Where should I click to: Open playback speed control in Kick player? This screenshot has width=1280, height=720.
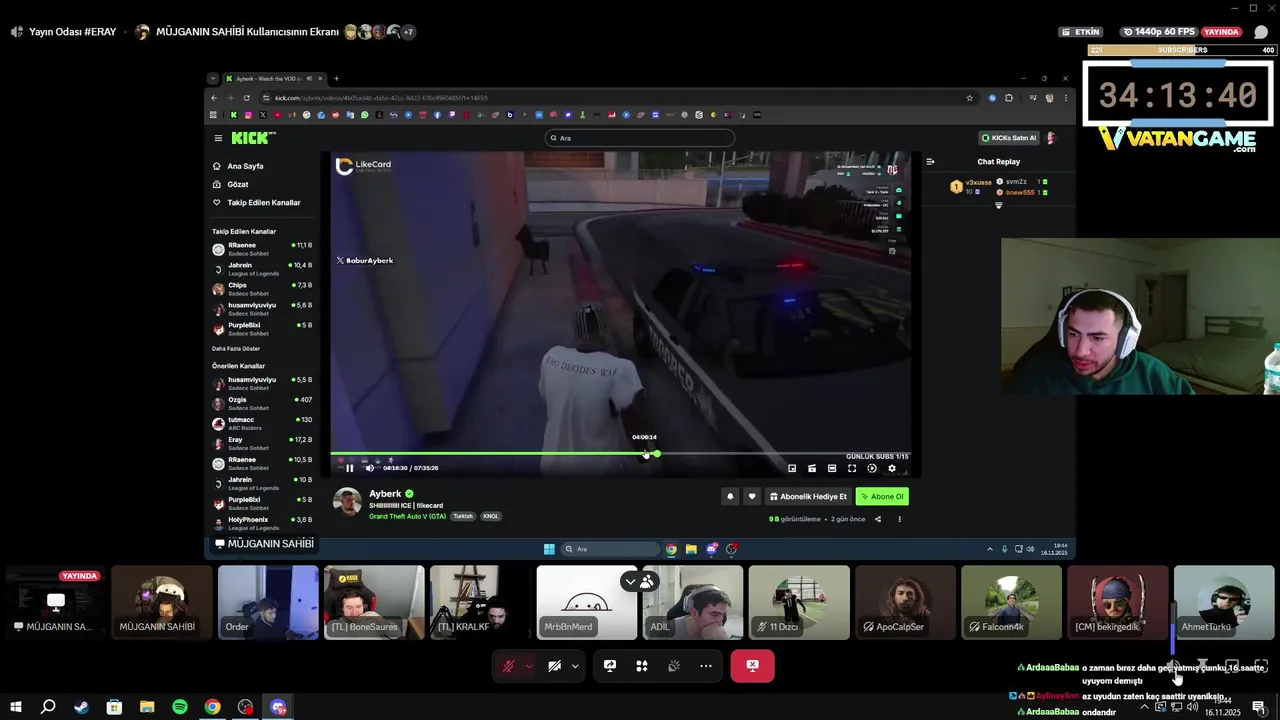click(x=872, y=468)
